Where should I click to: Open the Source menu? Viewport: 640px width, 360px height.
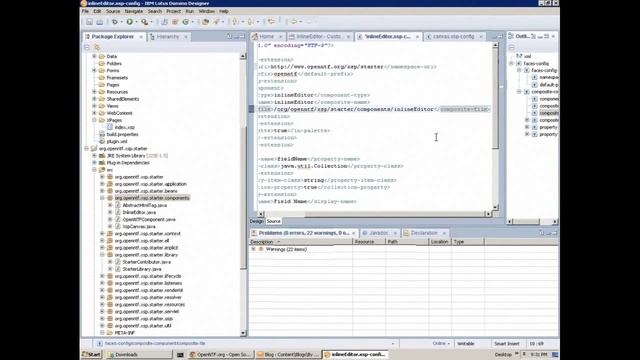[113, 11]
